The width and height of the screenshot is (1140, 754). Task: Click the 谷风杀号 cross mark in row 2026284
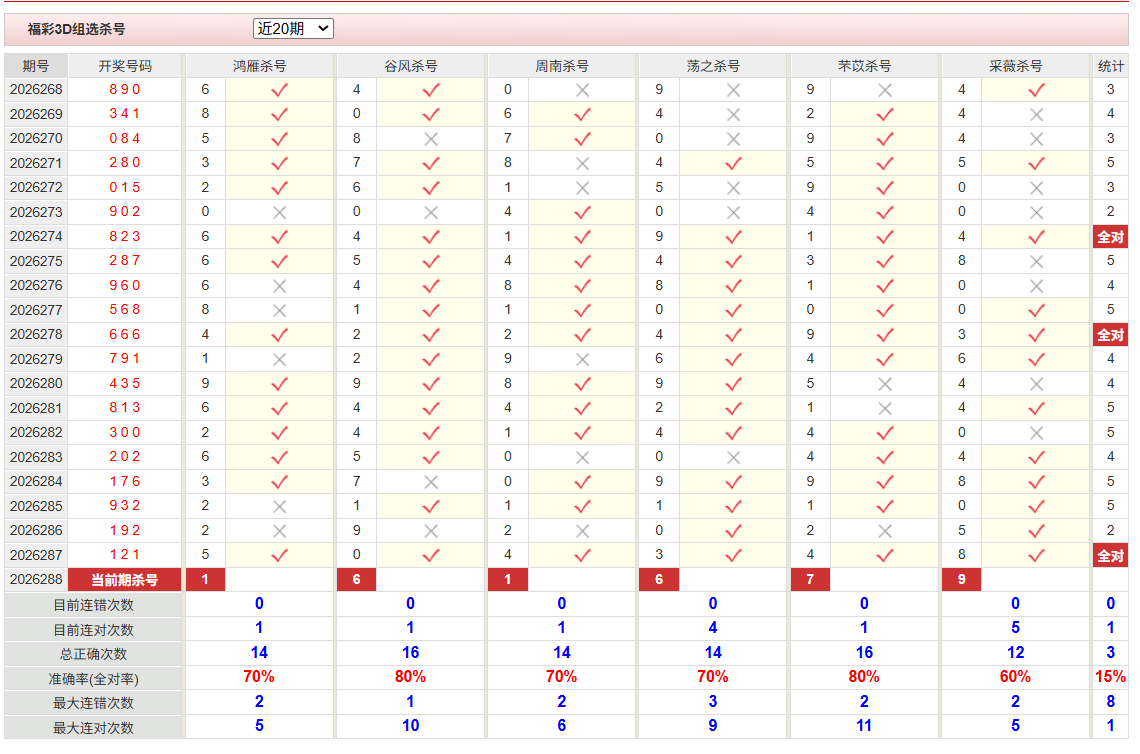(430, 481)
